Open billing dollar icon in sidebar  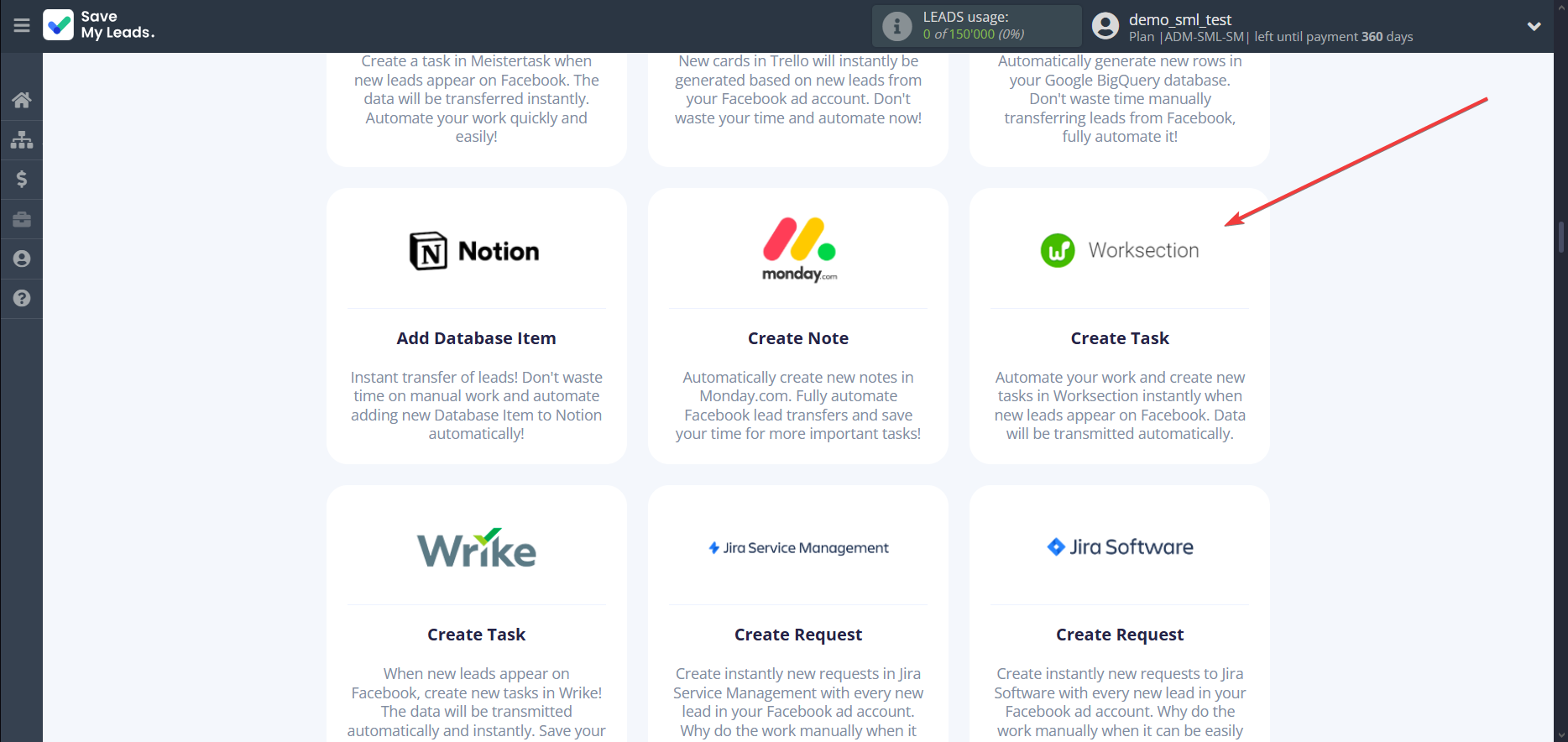tap(22, 179)
